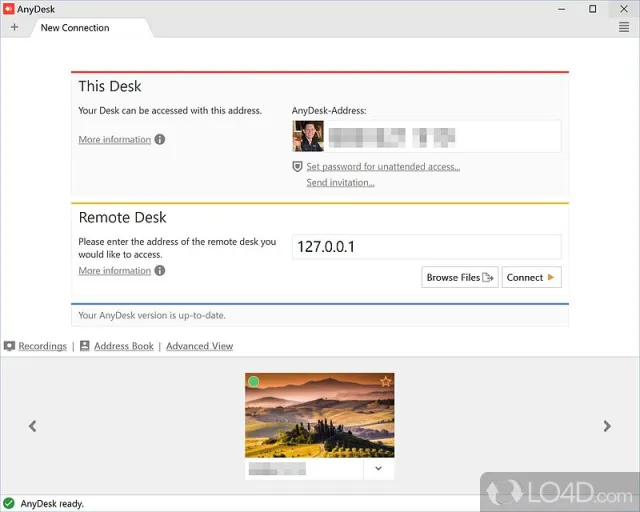Click the Address Book contact icon
Viewport: 640px width, 512px height.
84,346
